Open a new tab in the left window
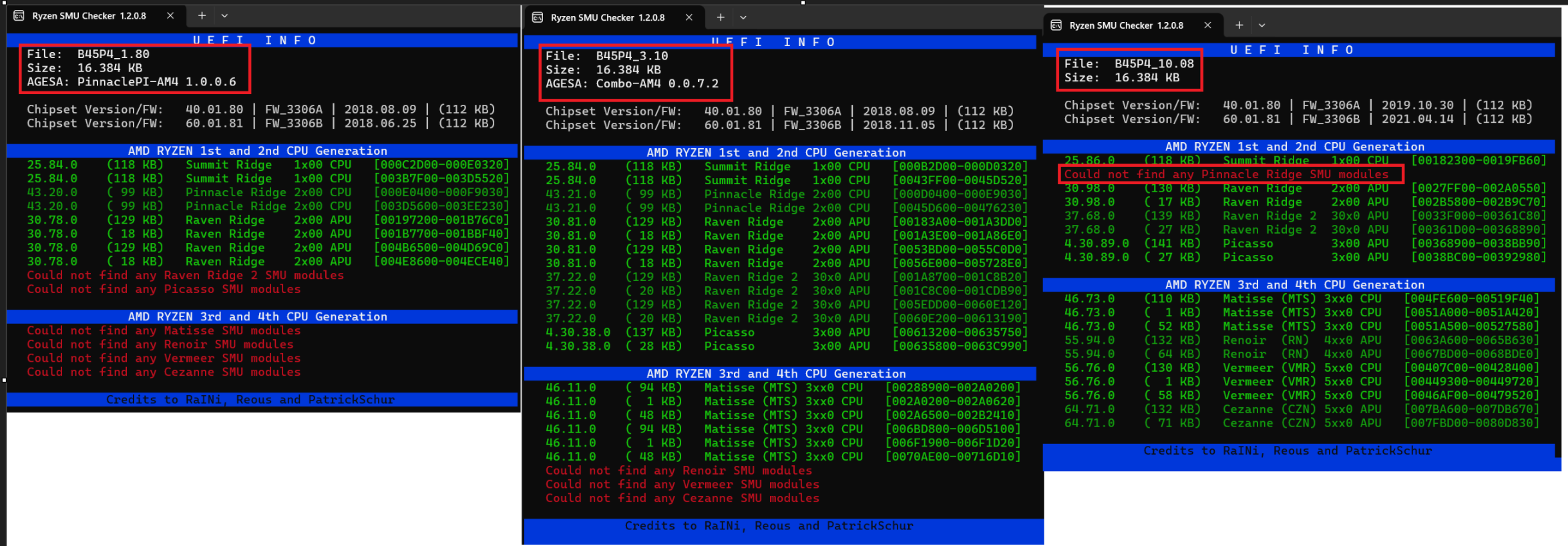Viewport: 1568px width, 546px height. coord(202,15)
